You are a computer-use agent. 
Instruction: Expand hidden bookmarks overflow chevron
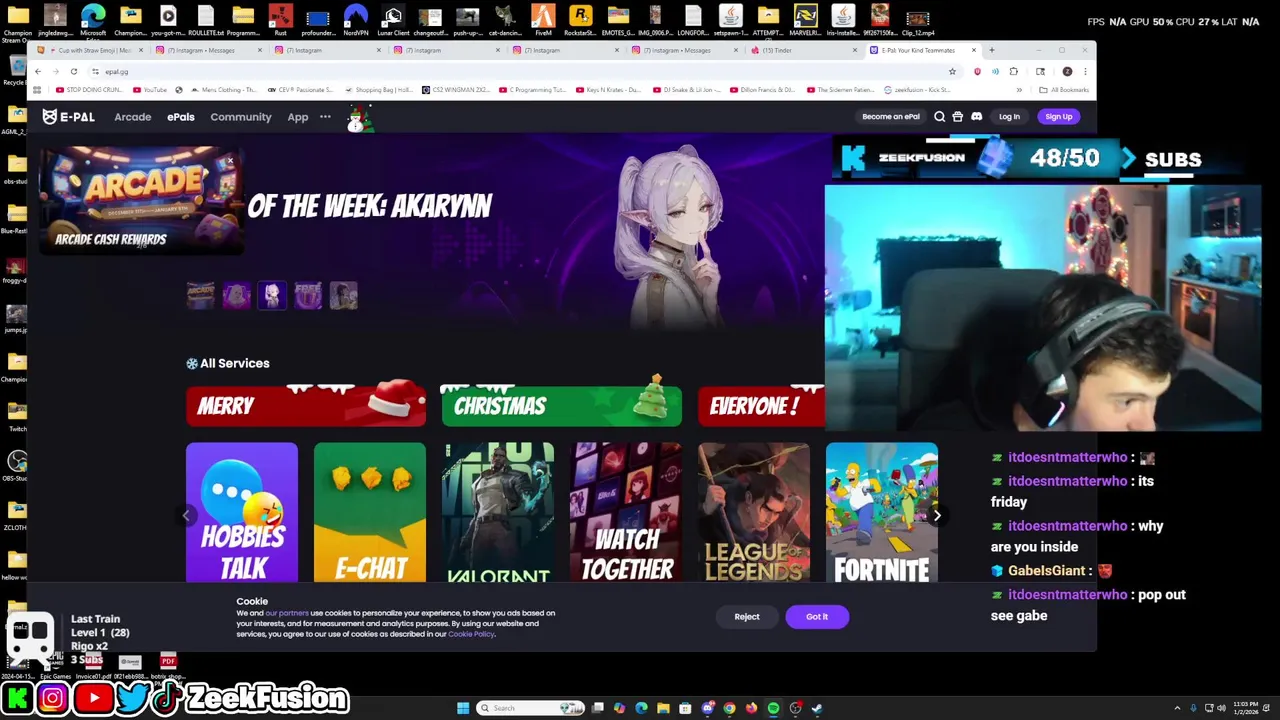(1019, 90)
